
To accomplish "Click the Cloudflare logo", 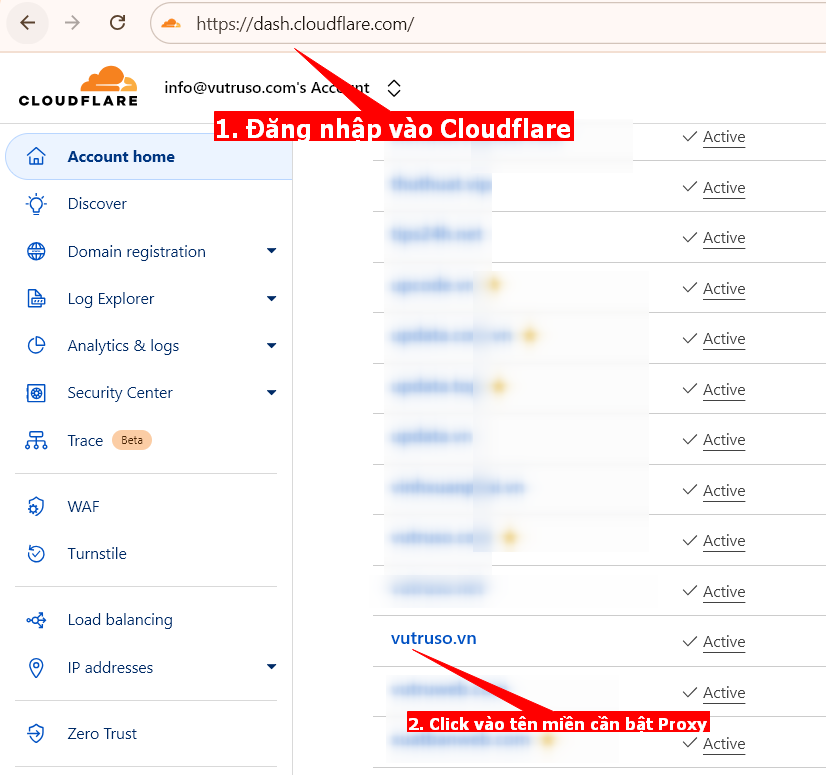I will tap(78, 86).
